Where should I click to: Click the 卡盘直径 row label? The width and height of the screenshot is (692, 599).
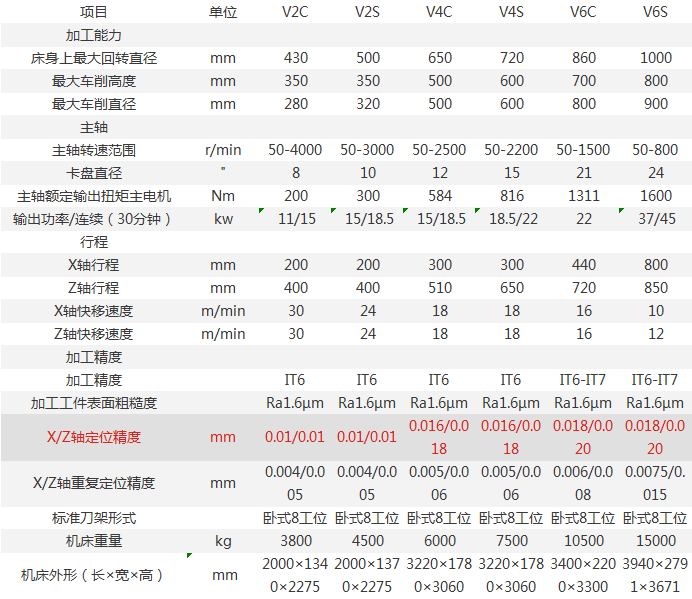[93, 173]
